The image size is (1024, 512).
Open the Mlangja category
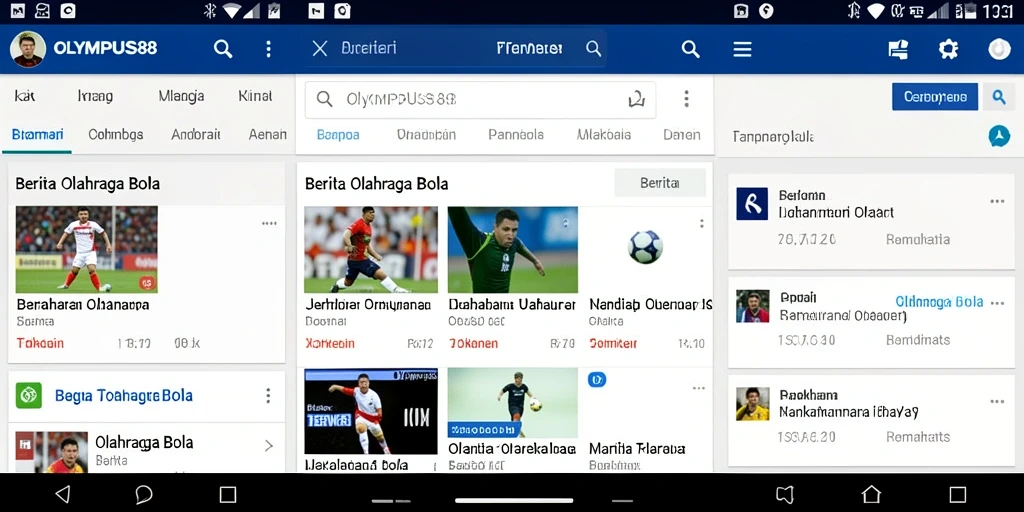pos(182,97)
